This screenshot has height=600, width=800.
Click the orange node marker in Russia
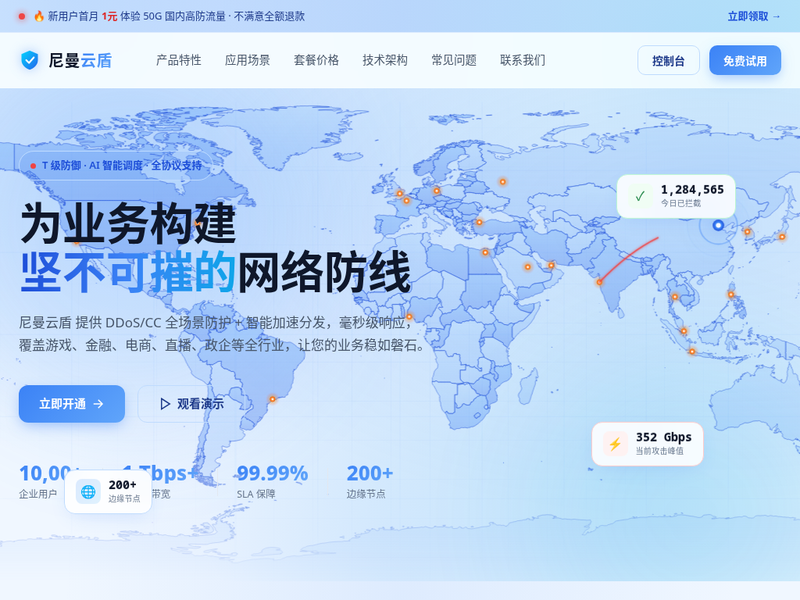(503, 182)
